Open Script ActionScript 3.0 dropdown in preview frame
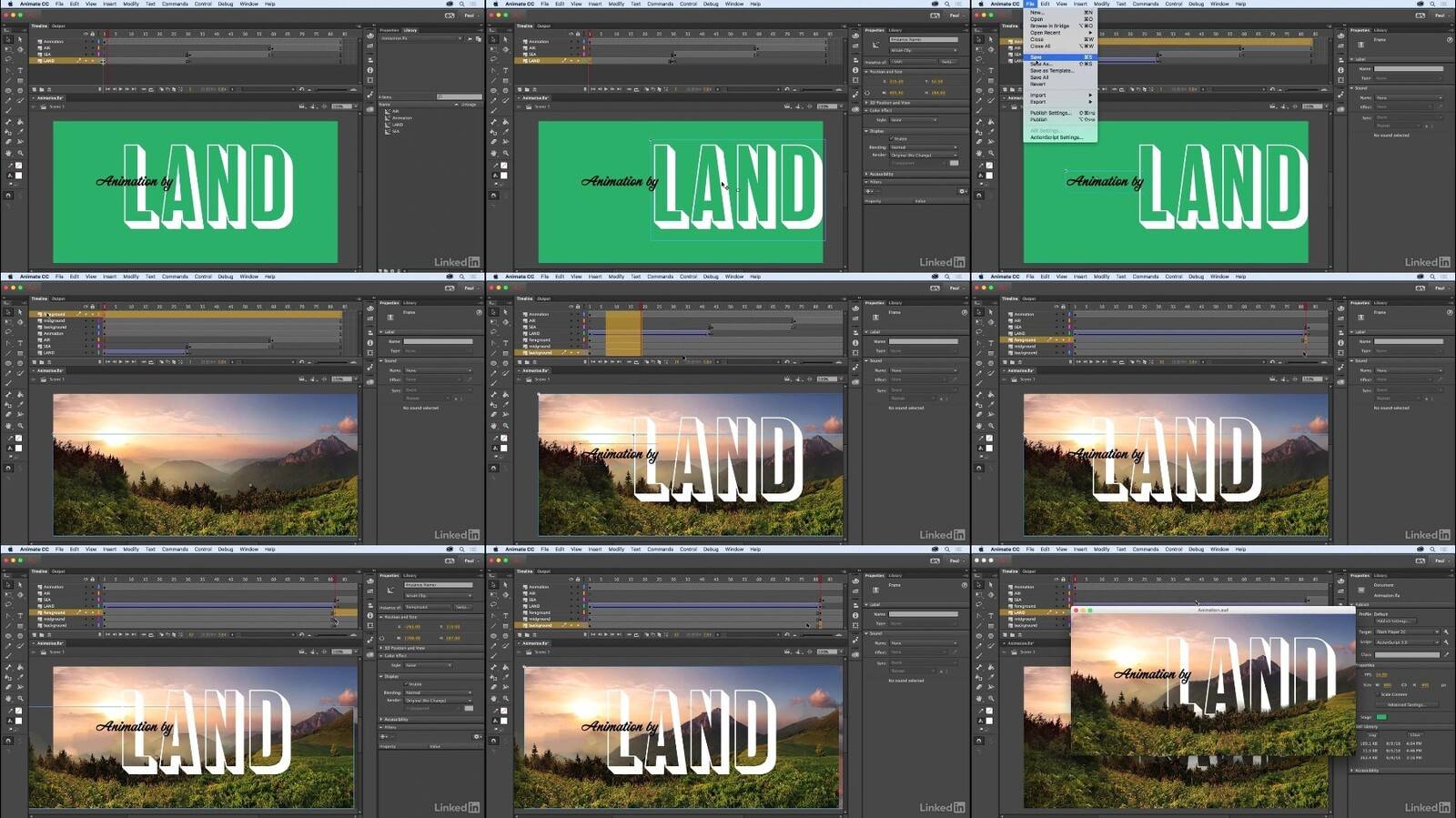1456x818 pixels. point(1407,642)
